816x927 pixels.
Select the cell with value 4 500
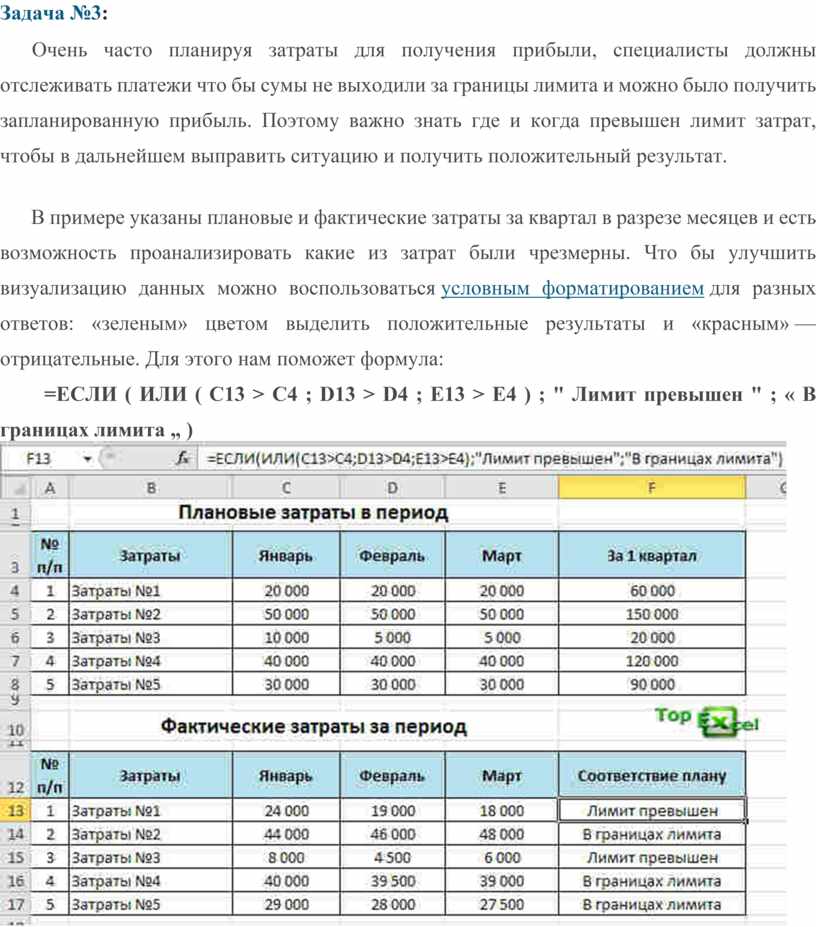pyautogui.click(x=393, y=857)
